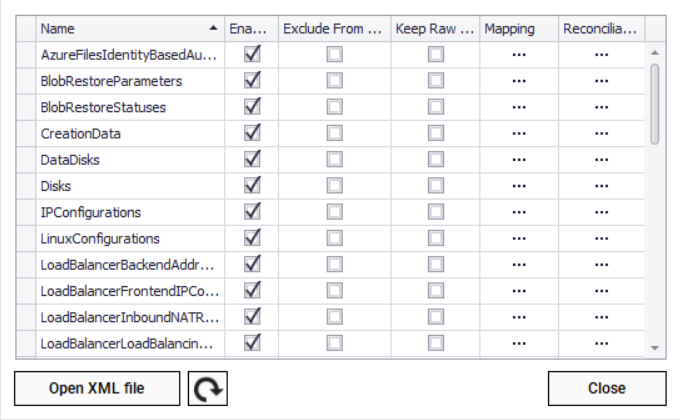The height and width of the screenshot is (420, 680).
Task: Open Reconciliation ellipsis for CreationData row
Action: (601, 133)
